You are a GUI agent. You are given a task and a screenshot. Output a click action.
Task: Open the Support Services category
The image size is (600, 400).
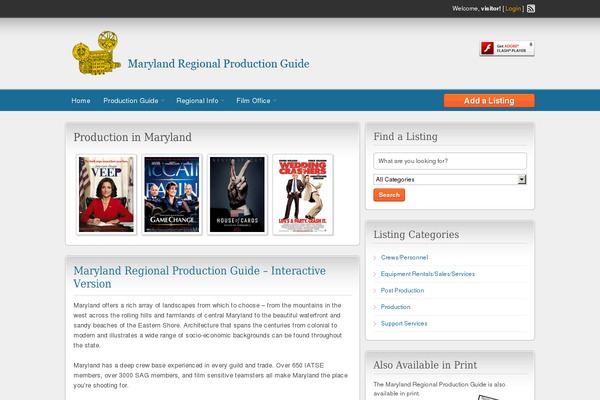click(404, 323)
